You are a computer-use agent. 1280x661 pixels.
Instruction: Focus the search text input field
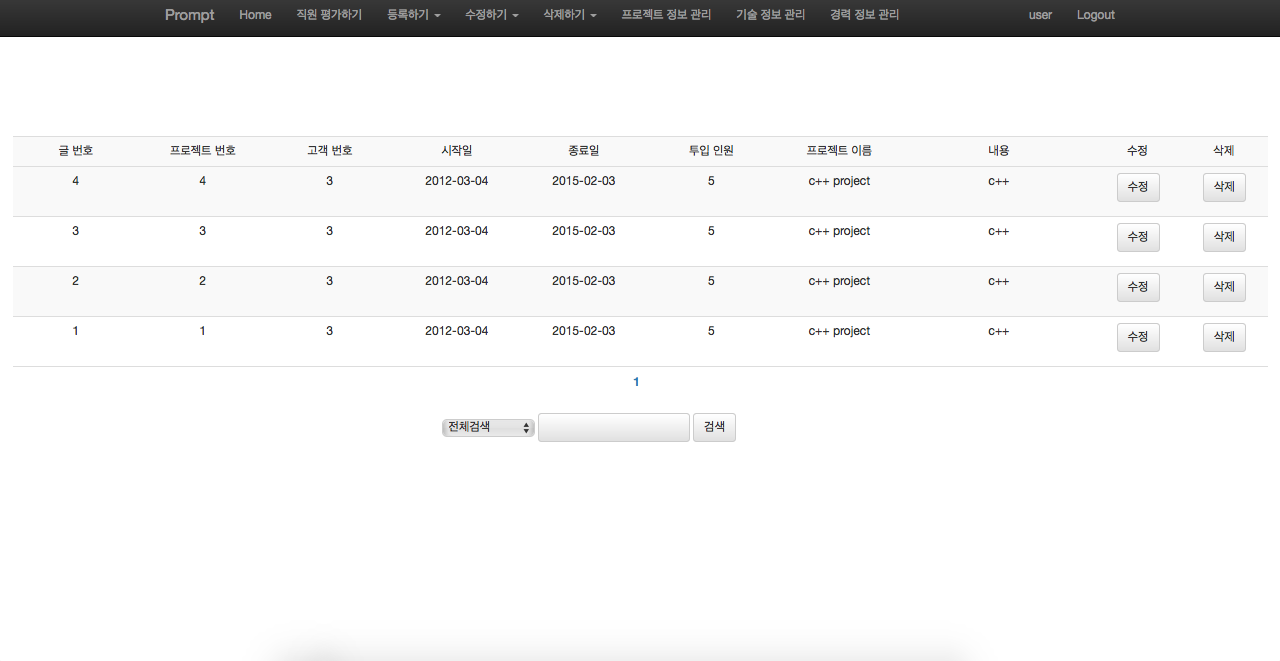[613, 427]
